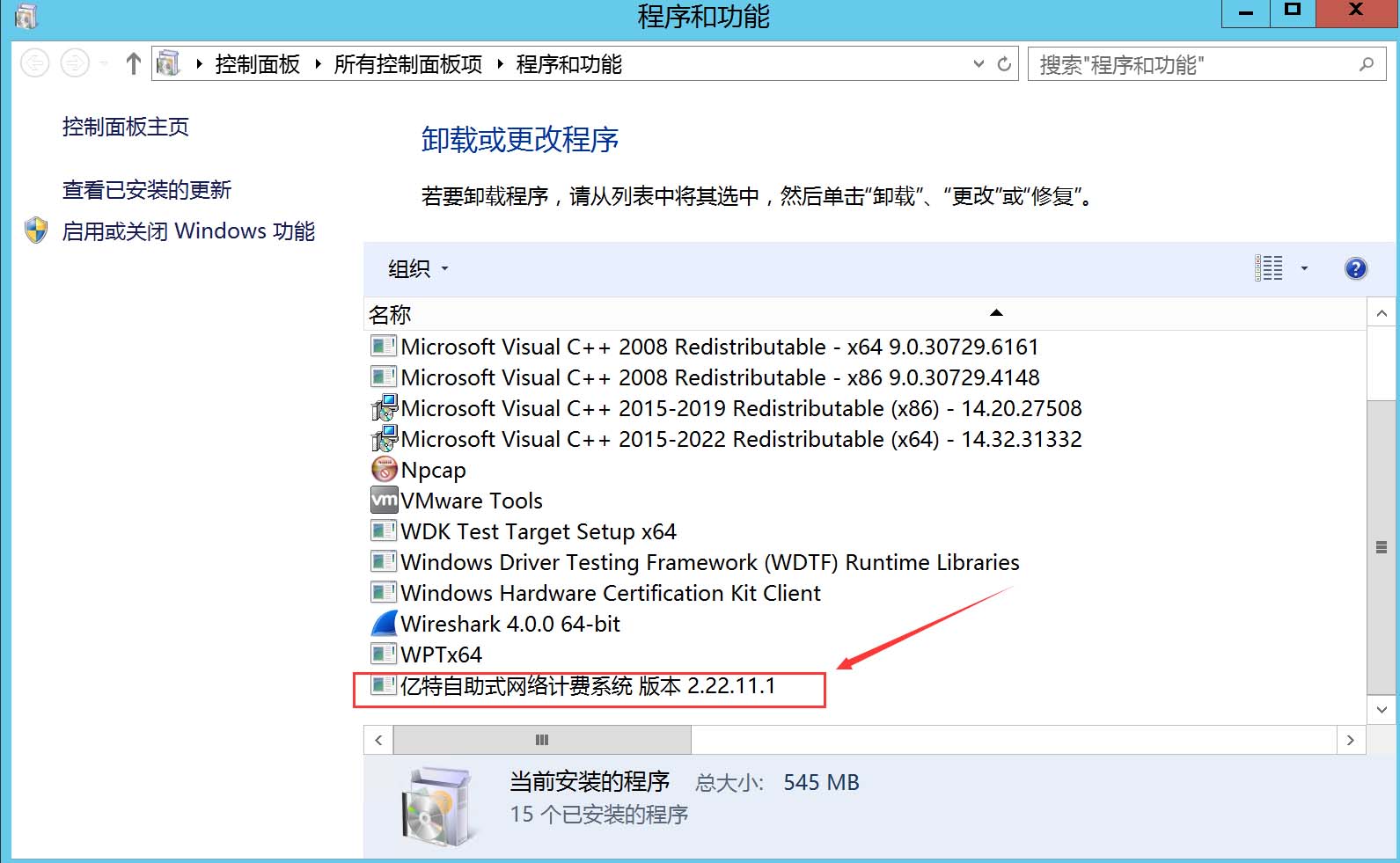Click the search magnifier icon
This screenshot has height=863, width=1400.
coord(1367,64)
